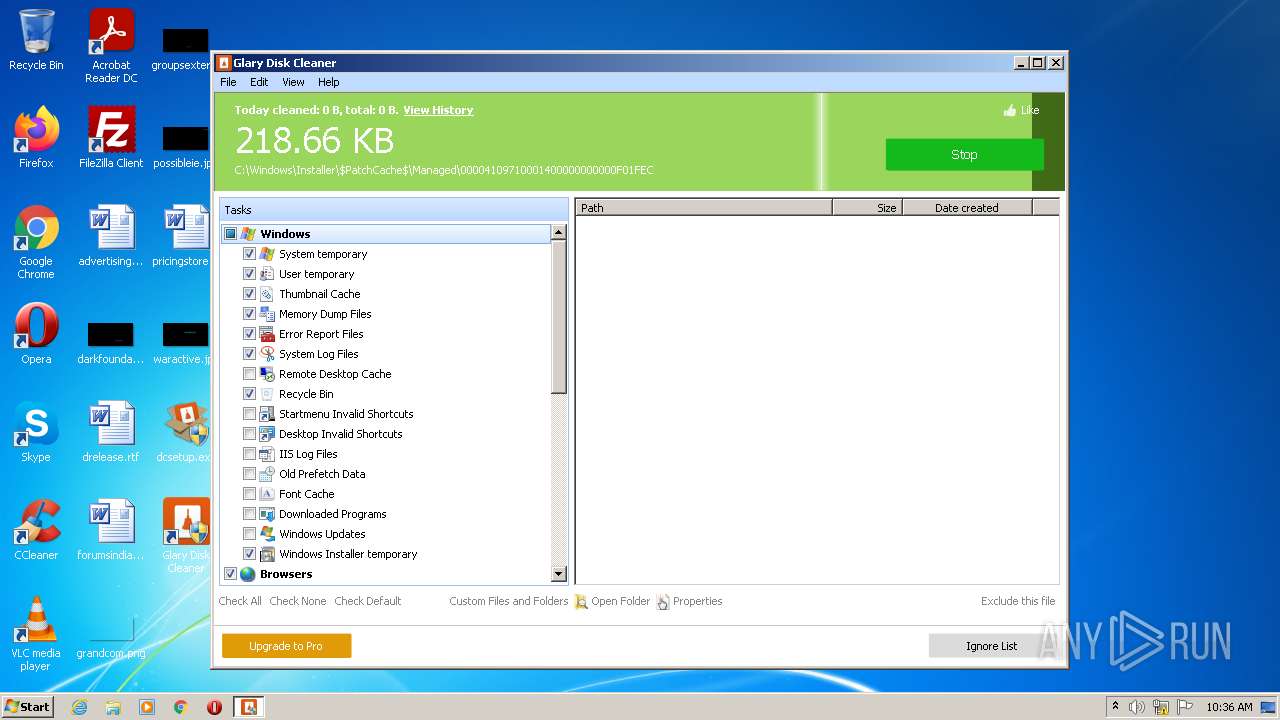Screen dimensions: 1280x720
Task: Click the Like thumbs-up icon
Action: point(1010,110)
